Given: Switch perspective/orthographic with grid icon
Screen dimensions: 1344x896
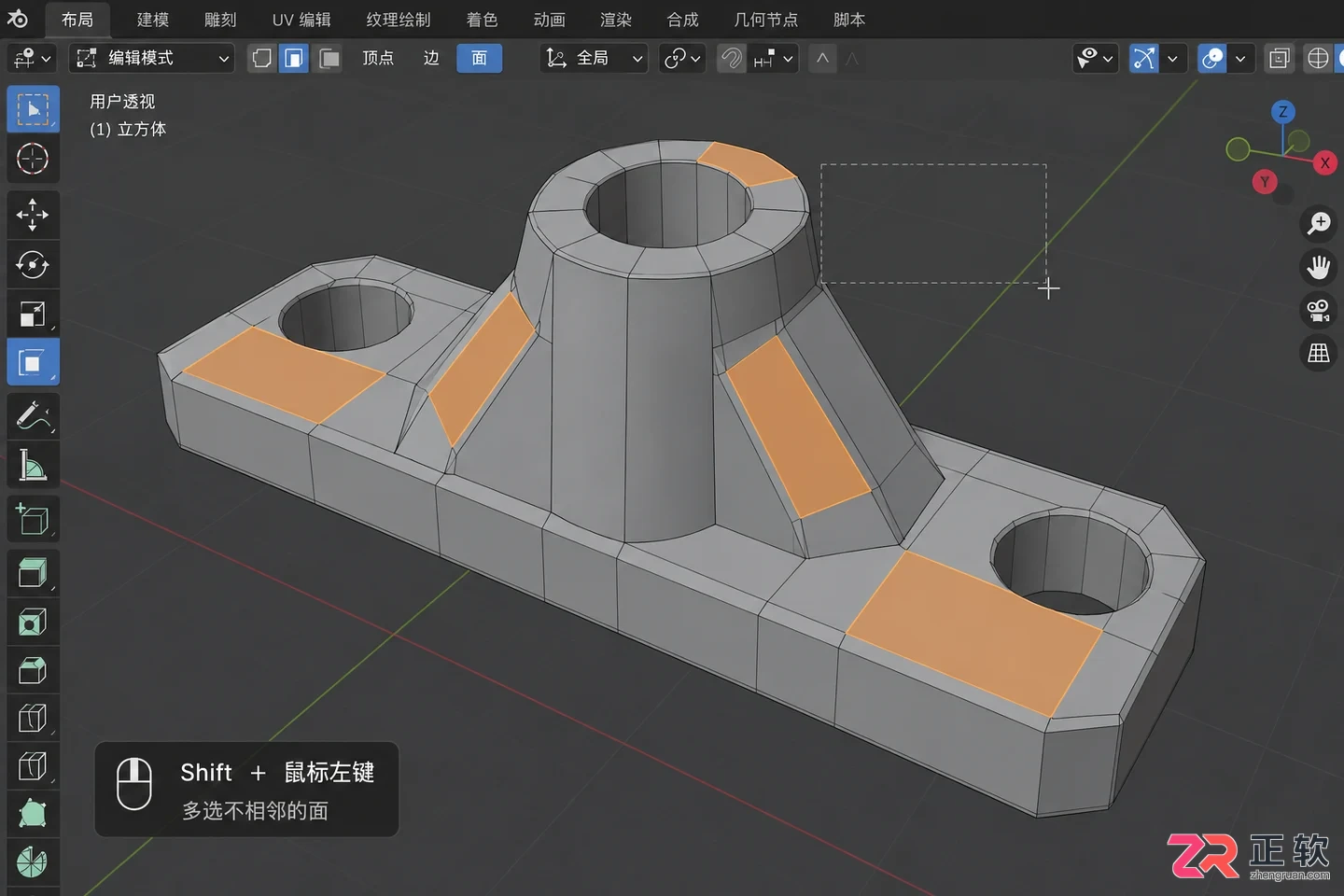Looking at the screenshot, I should 1318,353.
